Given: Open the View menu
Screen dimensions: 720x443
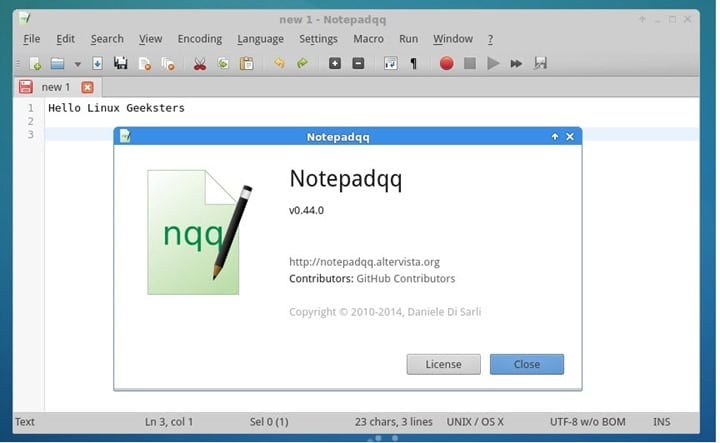Looking at the screenshot, I should [x=151, y=39].
